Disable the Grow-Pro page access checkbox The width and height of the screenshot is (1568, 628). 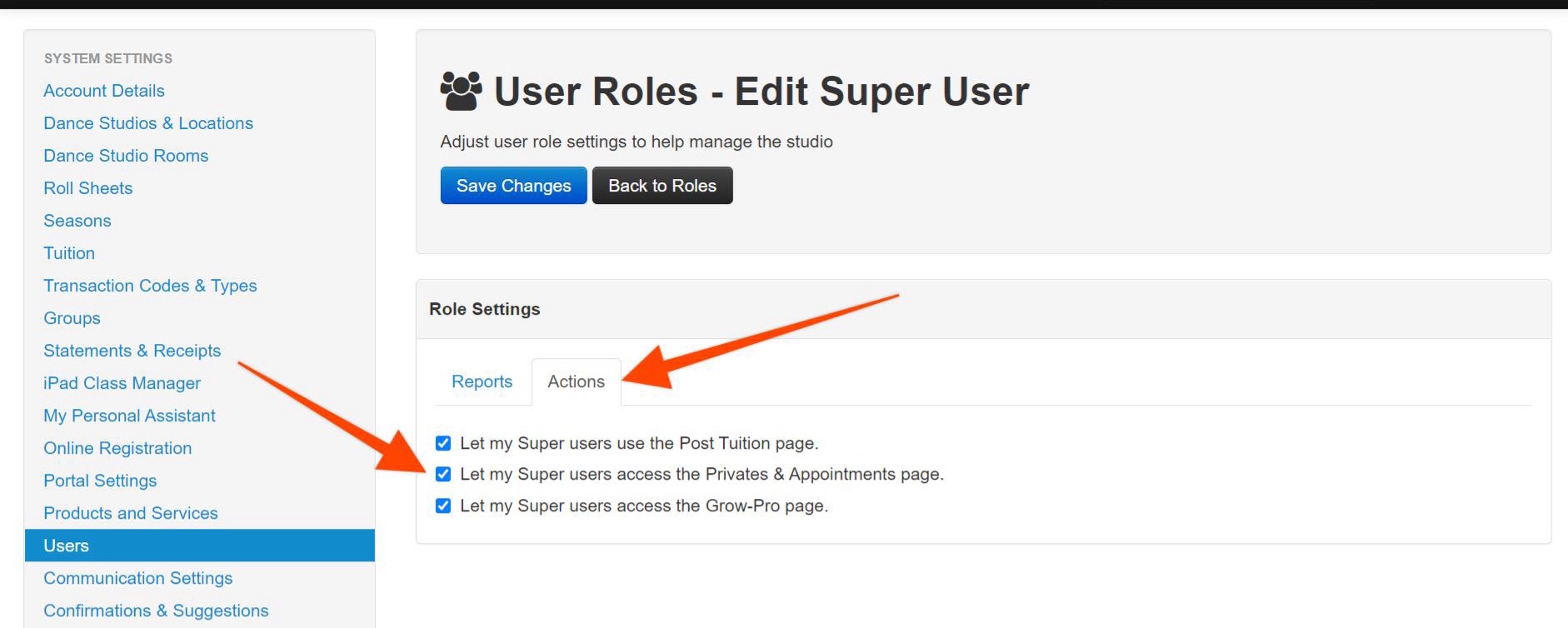443,506
